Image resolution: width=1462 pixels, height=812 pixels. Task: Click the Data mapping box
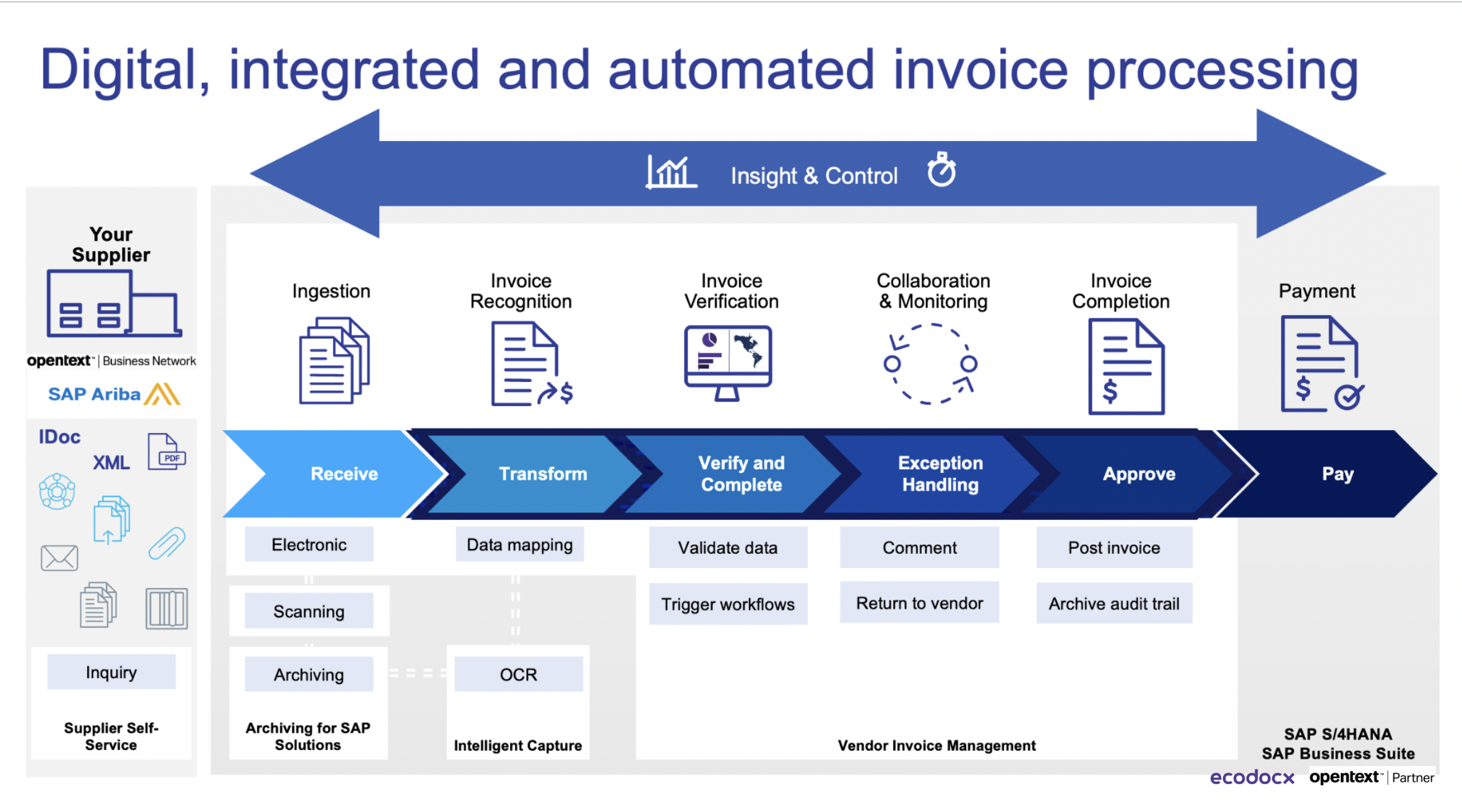tap(520, 544)
